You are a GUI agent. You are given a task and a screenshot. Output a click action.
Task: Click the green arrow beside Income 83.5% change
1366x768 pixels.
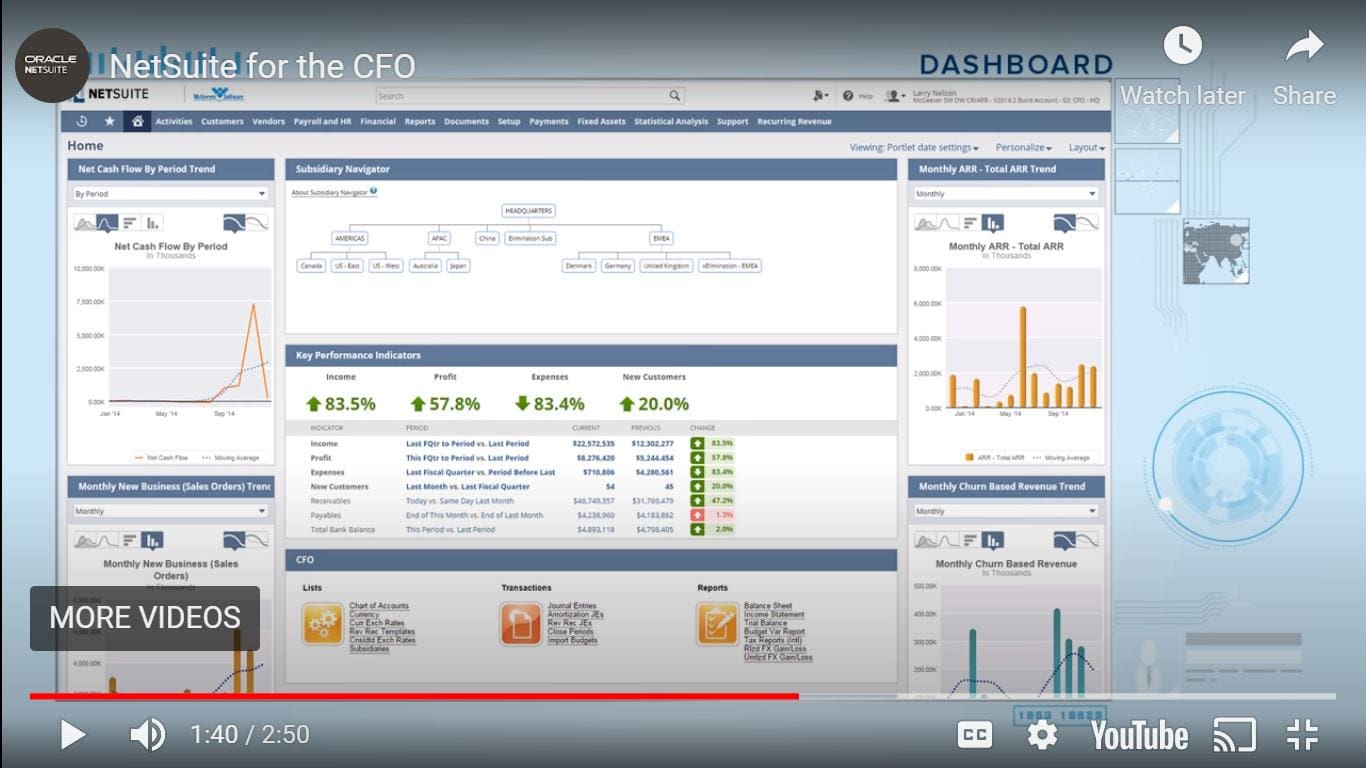tap(698, 443)
